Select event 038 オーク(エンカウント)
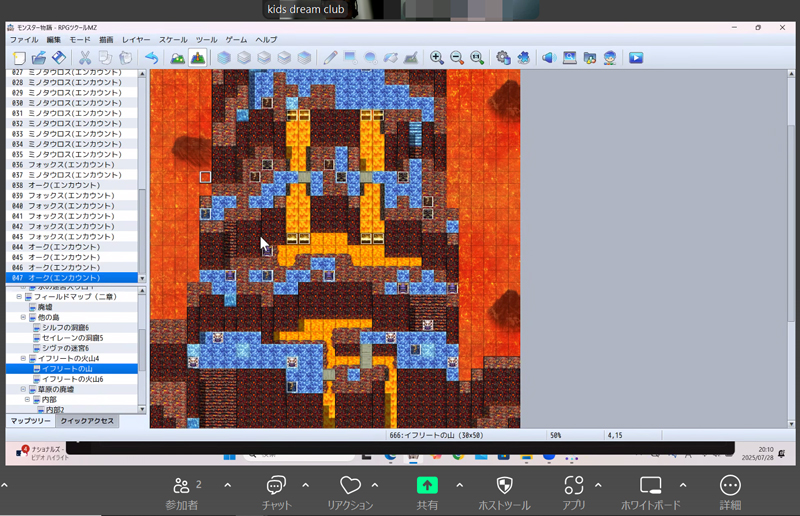 pos(71,185)
